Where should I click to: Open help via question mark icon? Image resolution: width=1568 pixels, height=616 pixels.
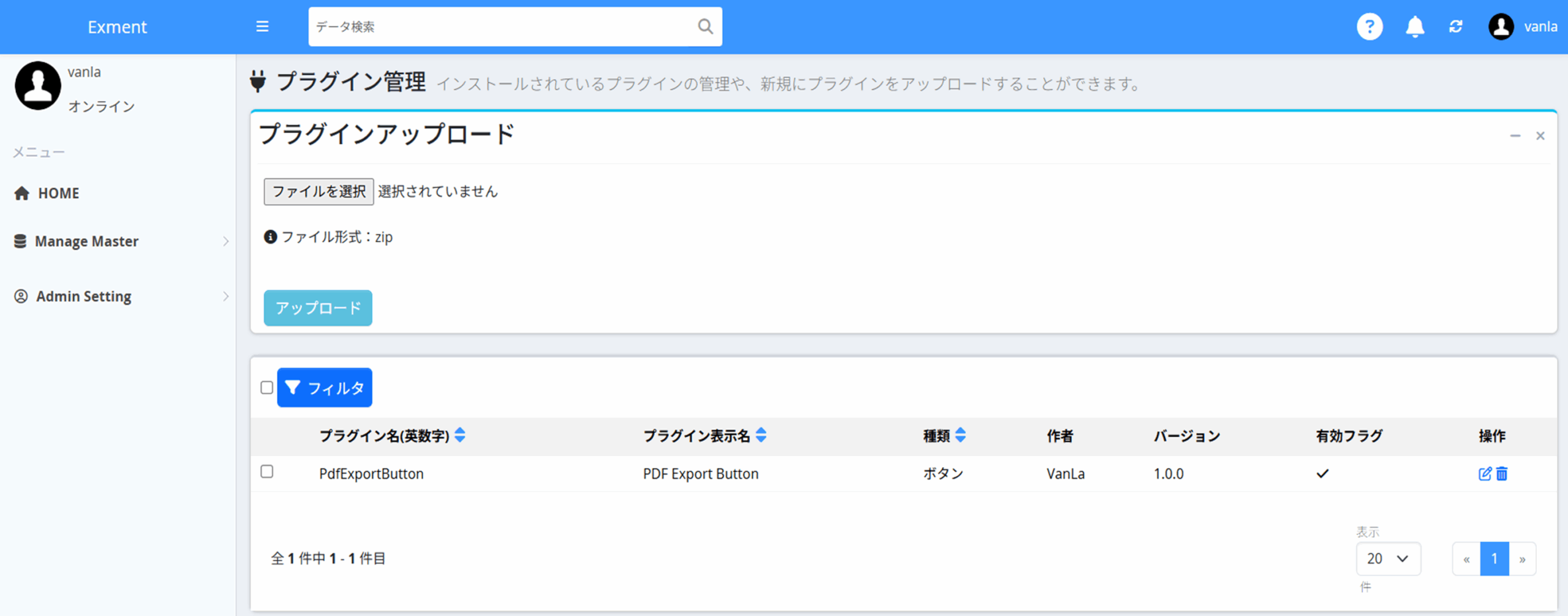[1370, 26]
